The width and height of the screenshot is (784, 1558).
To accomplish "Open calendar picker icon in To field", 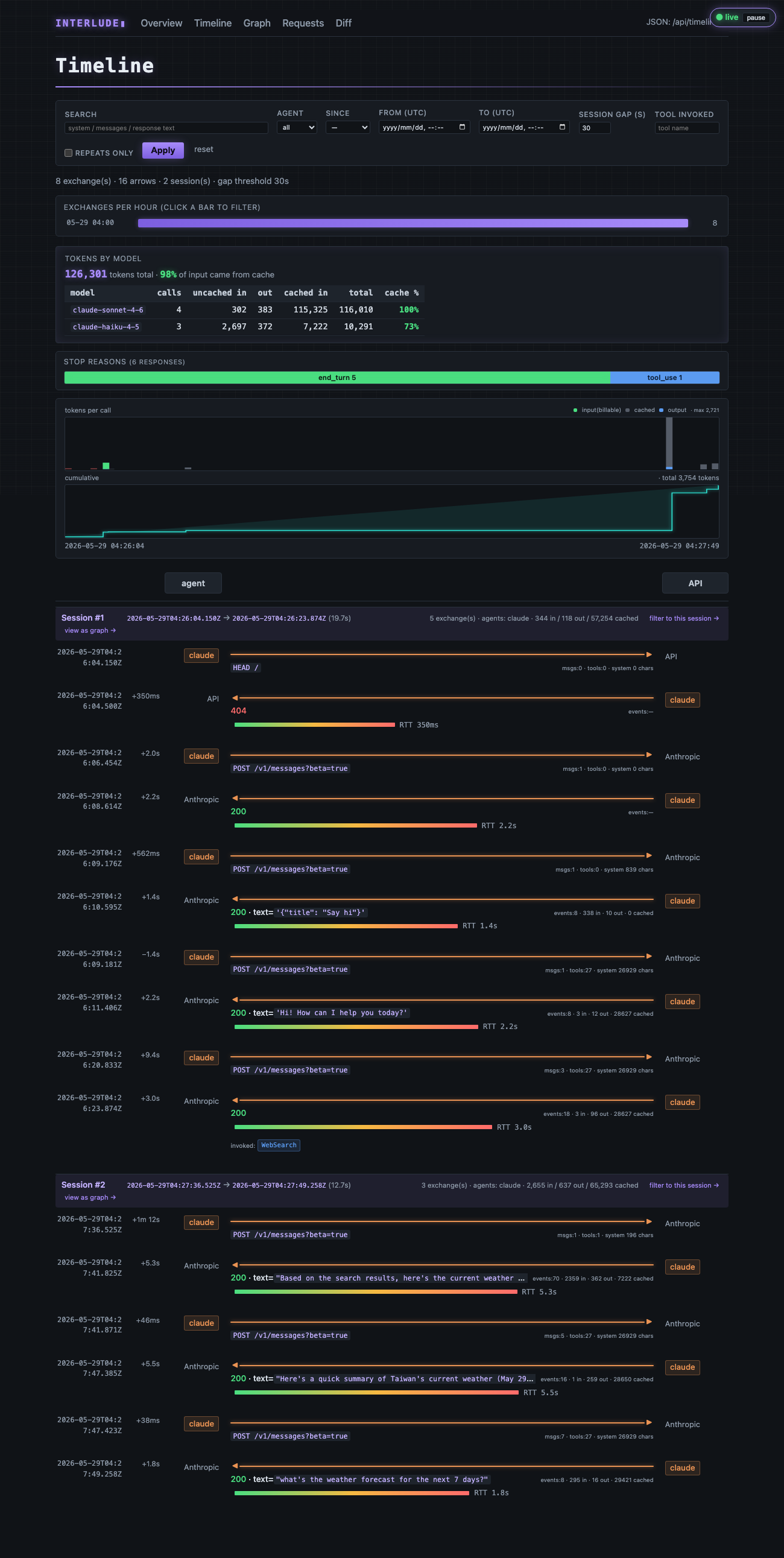I will [x=562, y=127].
